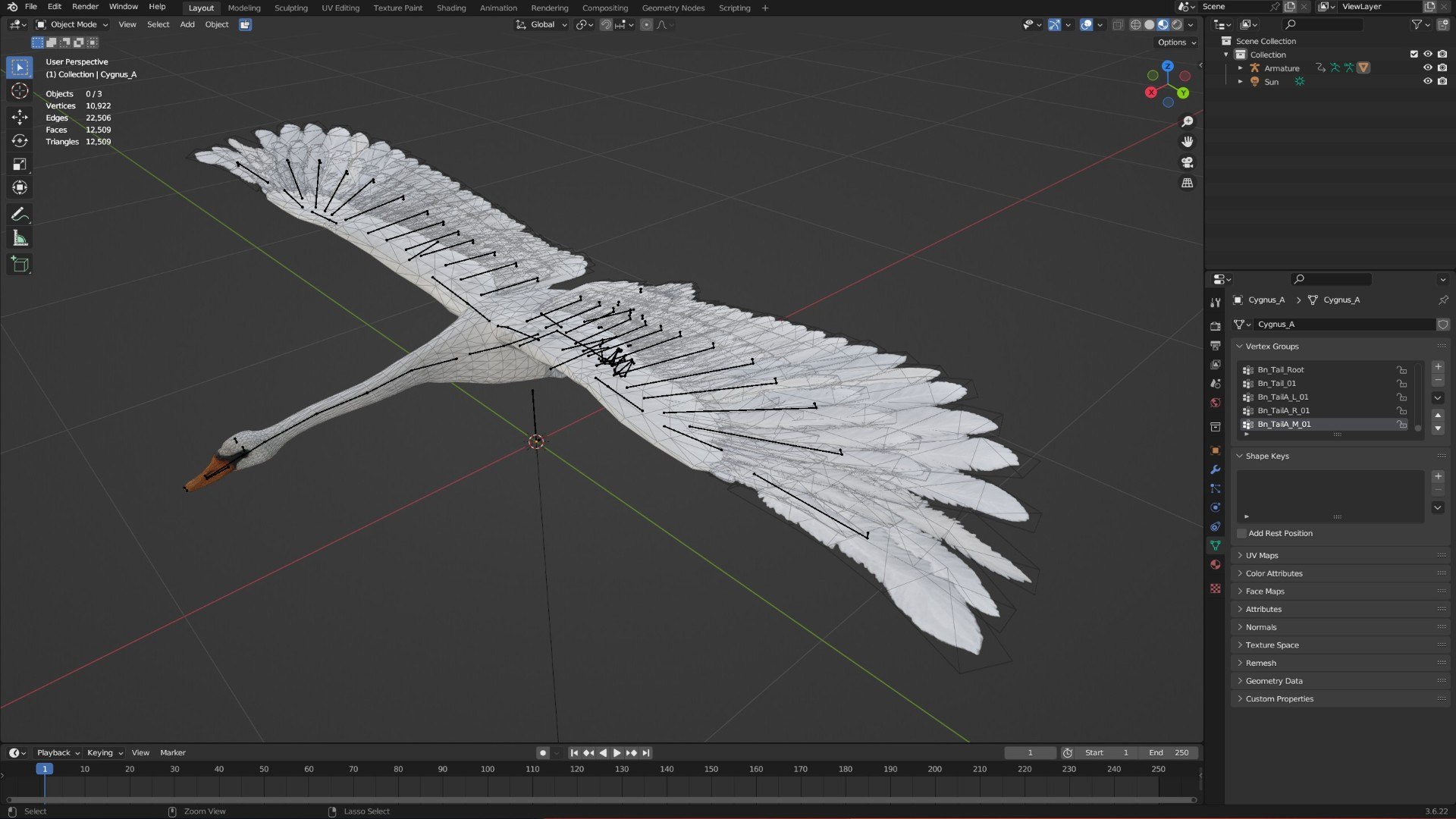Click the End frame field
The height and width of the screenshot is (819, 1456).
click(x=1169, y=753)
